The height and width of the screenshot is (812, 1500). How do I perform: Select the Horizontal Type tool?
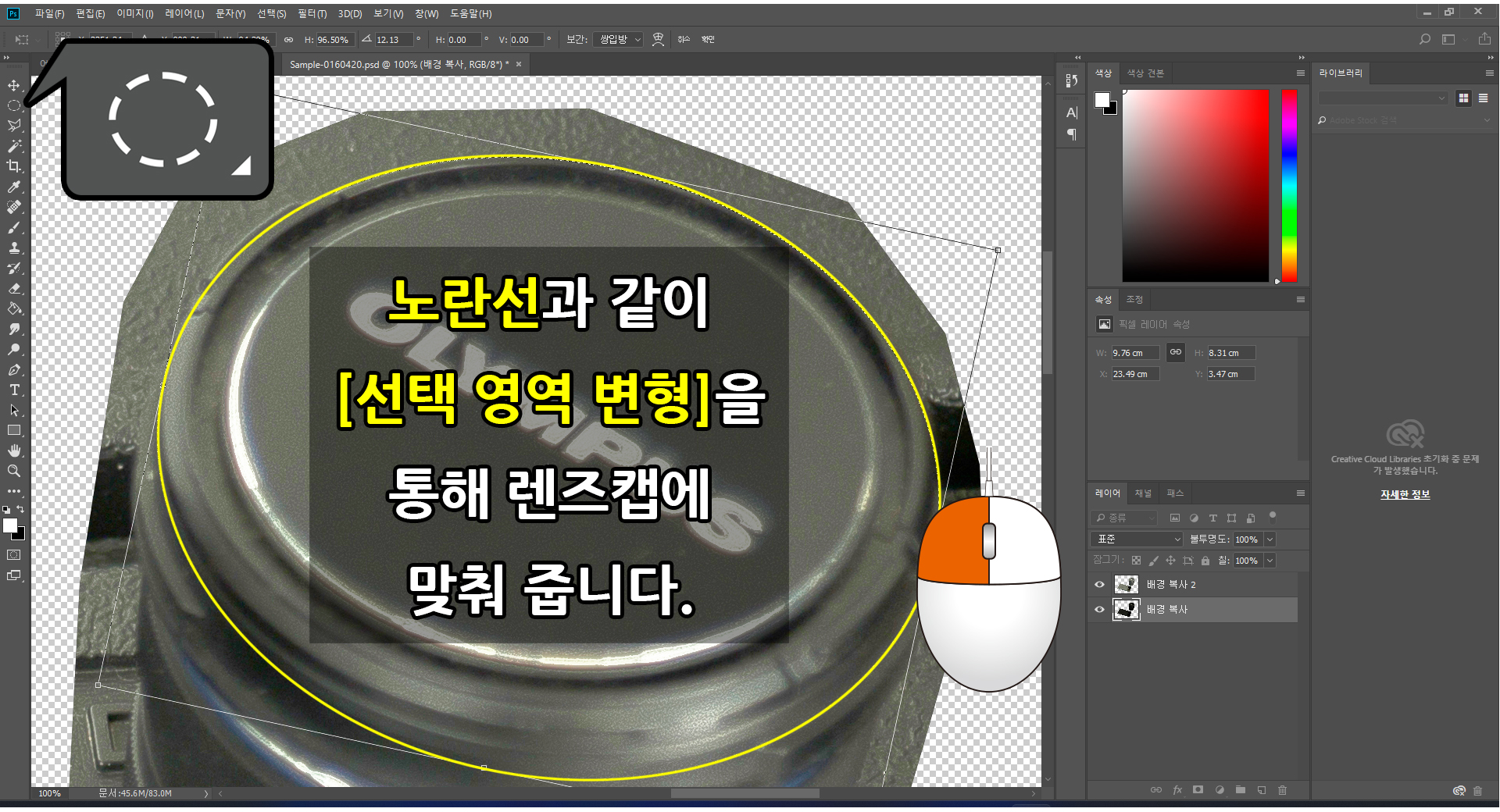click(x=14, y=390)
